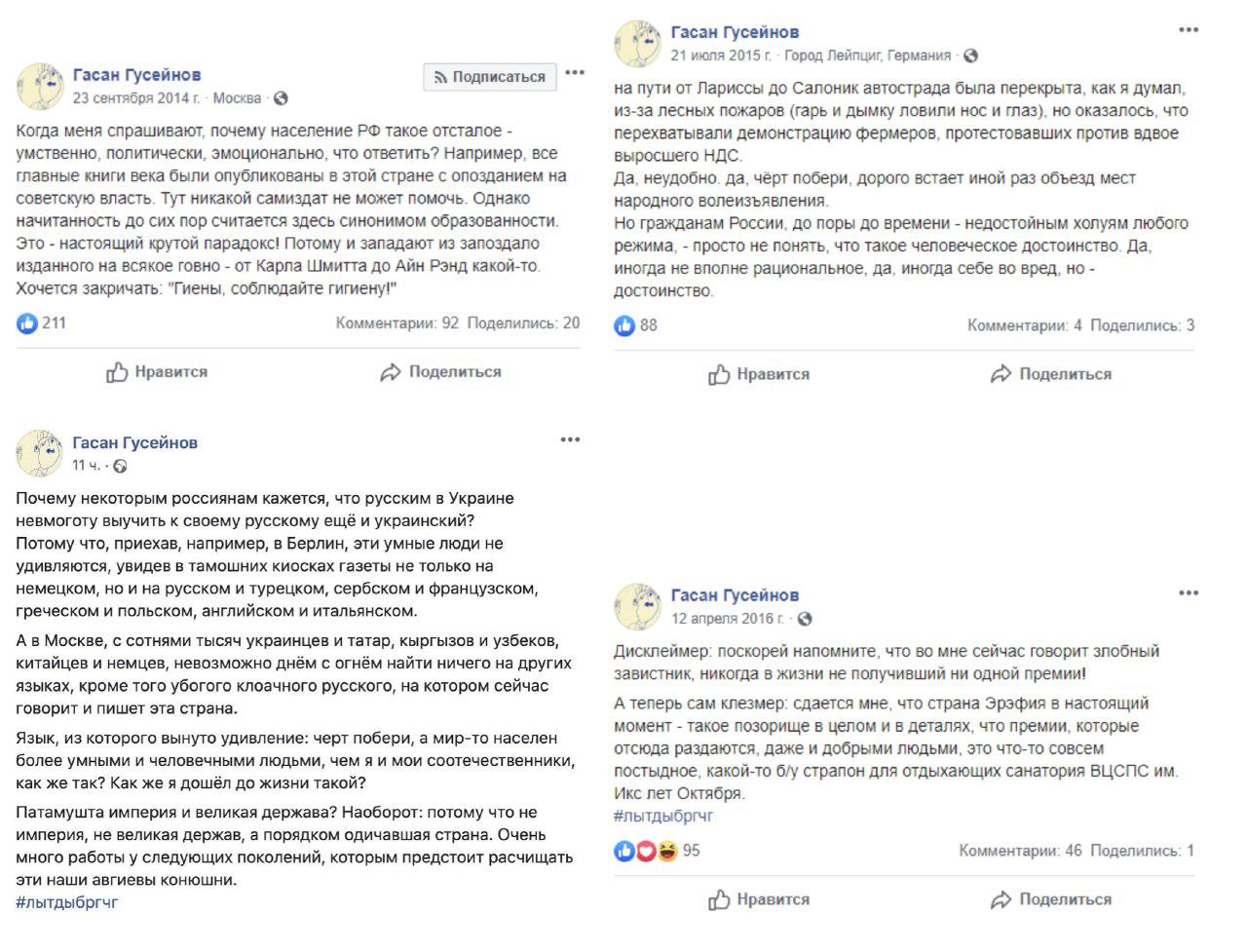Like the 12 апреля 2016 post
This screenshot has width=1247, height=952.
pos(759,899)
